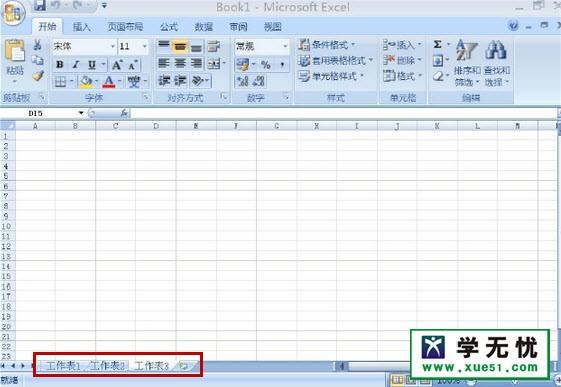Screen dimensions: 561x387
Task: Expand the font name dropdown (宋体)
Action: [113, 46]
